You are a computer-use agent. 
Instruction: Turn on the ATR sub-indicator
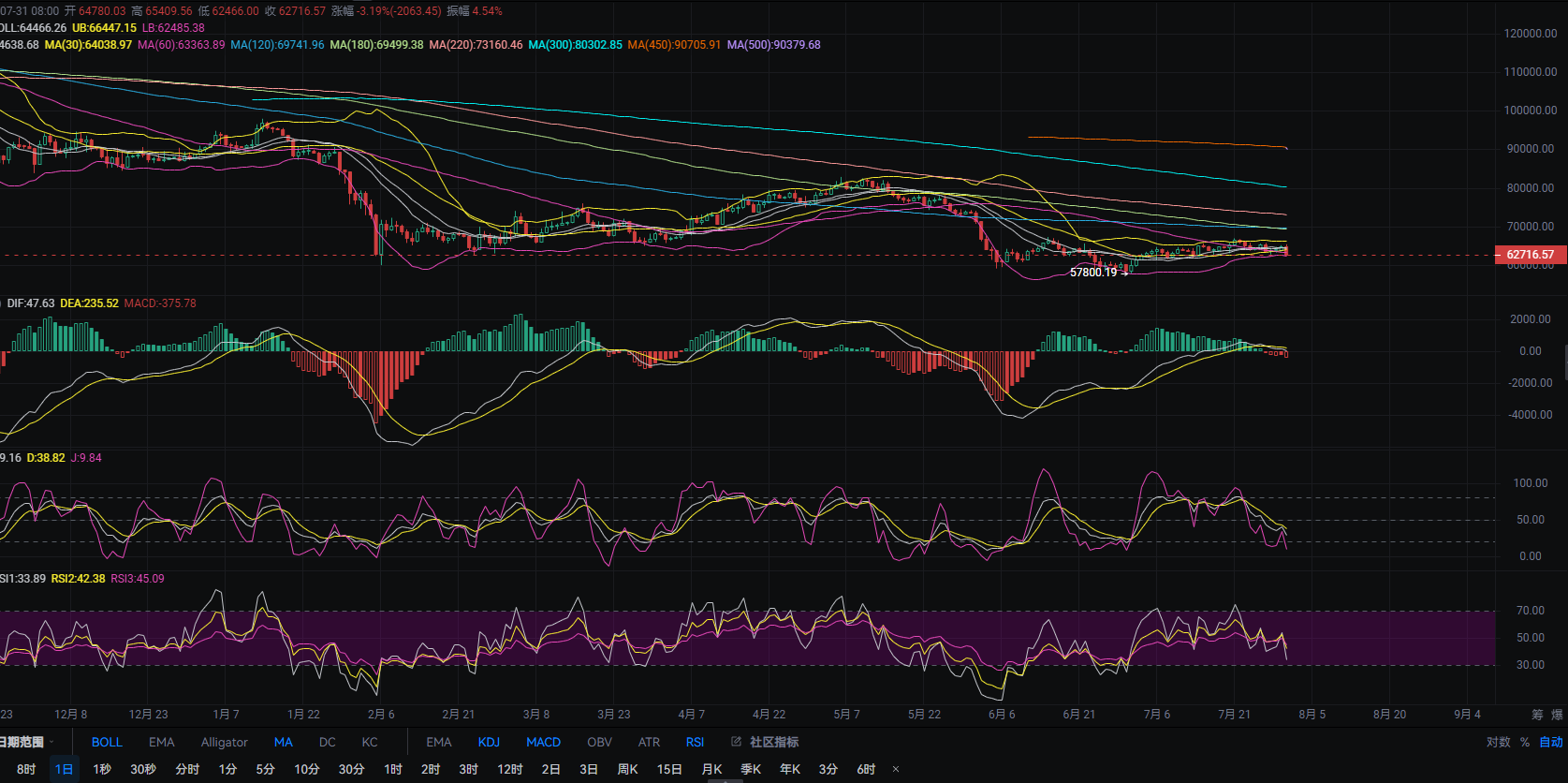click(x=649, y=742)
